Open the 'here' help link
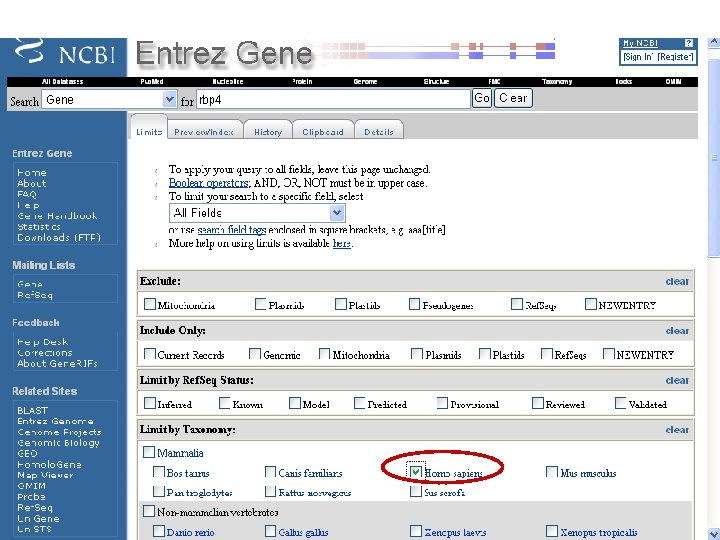720x540 pixels. click(342, 243)
